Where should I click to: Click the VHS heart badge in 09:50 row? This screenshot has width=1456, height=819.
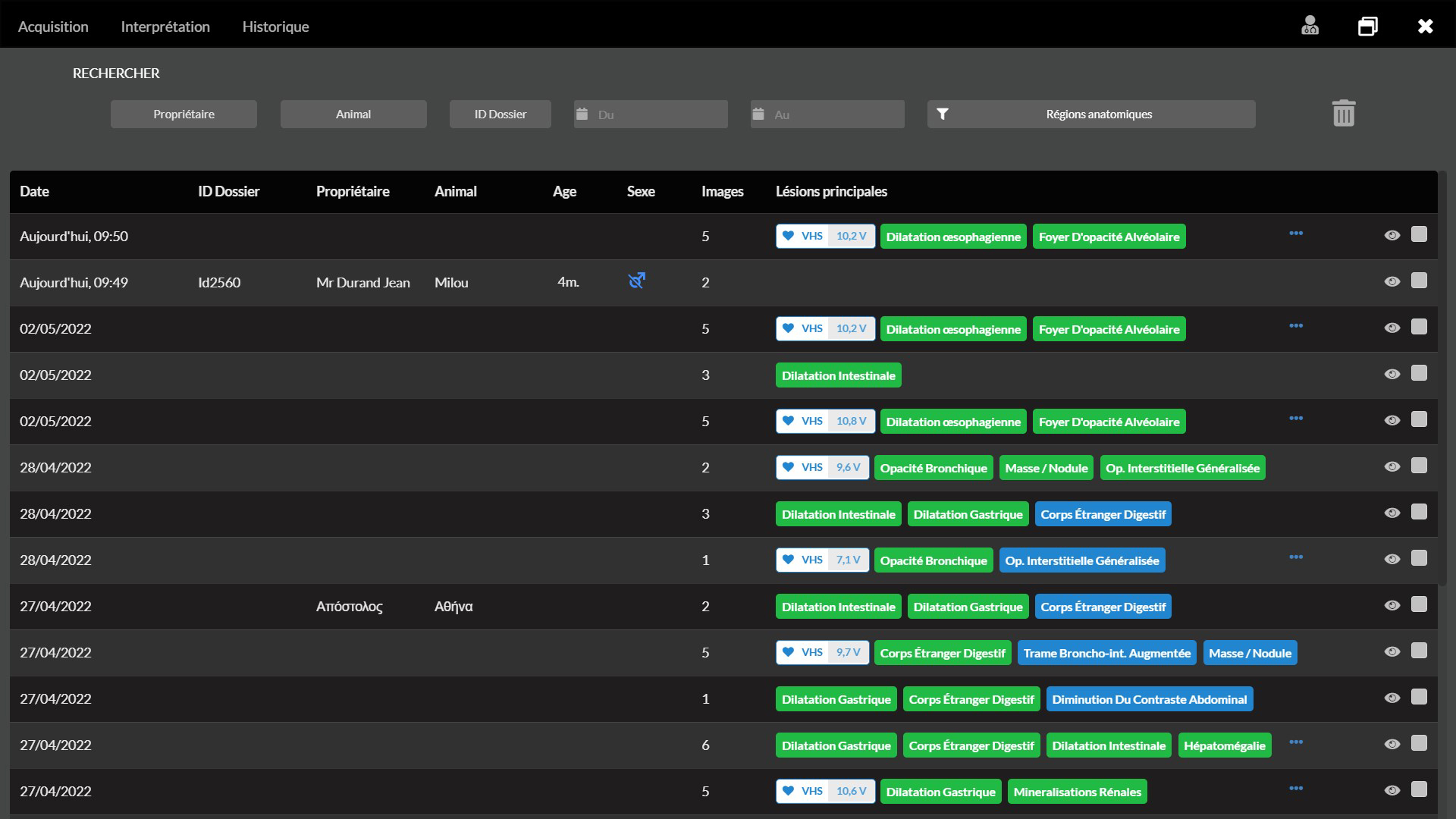825,236
